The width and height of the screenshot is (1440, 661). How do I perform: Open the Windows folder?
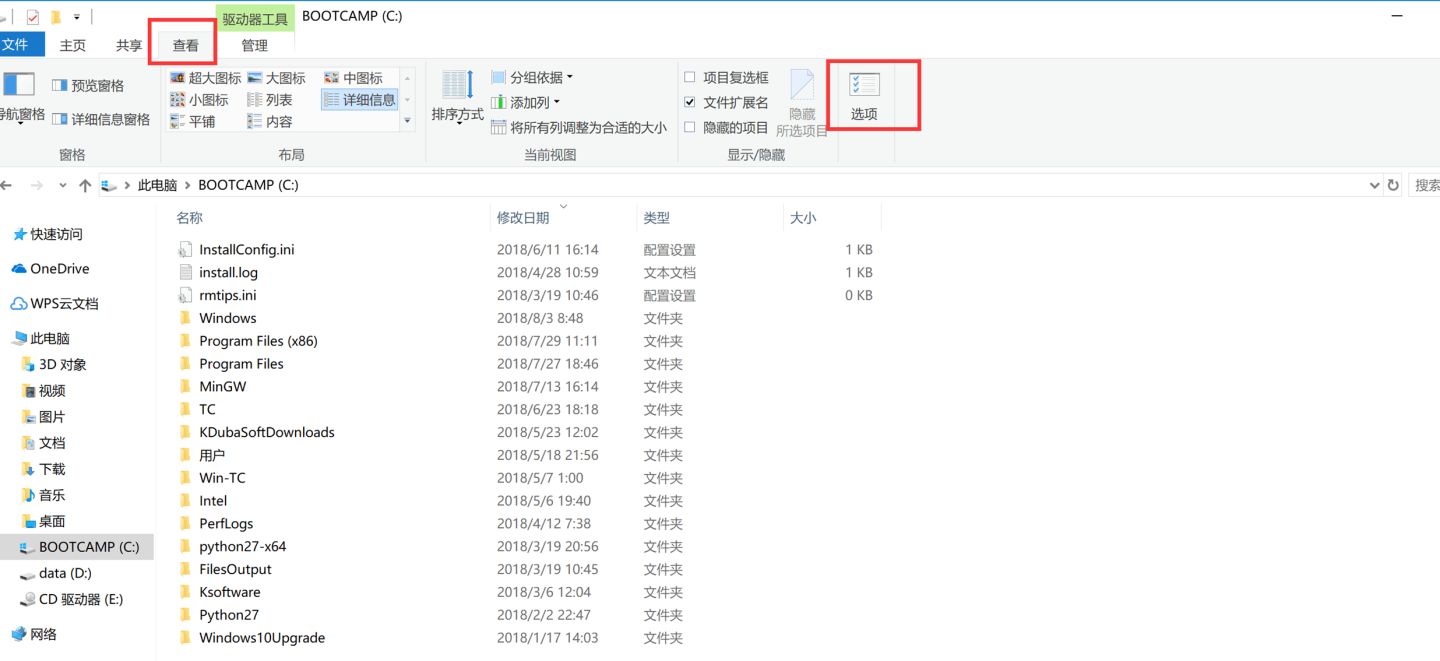pos(228,317)
